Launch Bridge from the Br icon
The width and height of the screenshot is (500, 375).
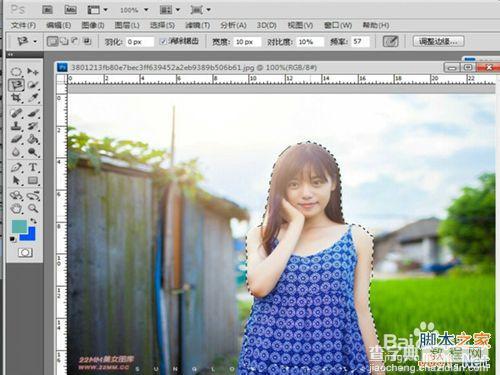pyautogui.click(x=47, y=10)
